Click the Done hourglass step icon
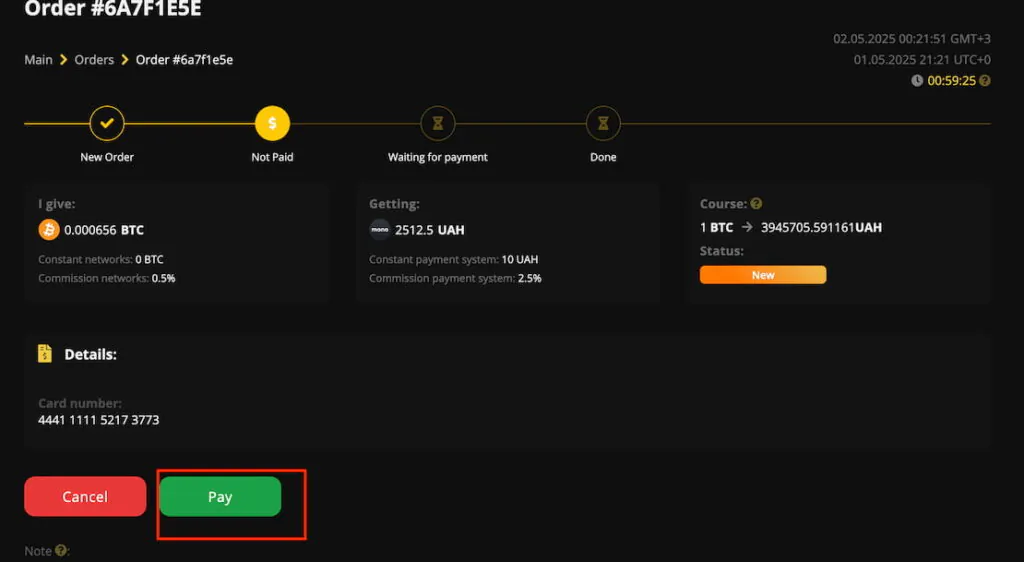Screen dimensions: 1024x562 coord(603,123)
